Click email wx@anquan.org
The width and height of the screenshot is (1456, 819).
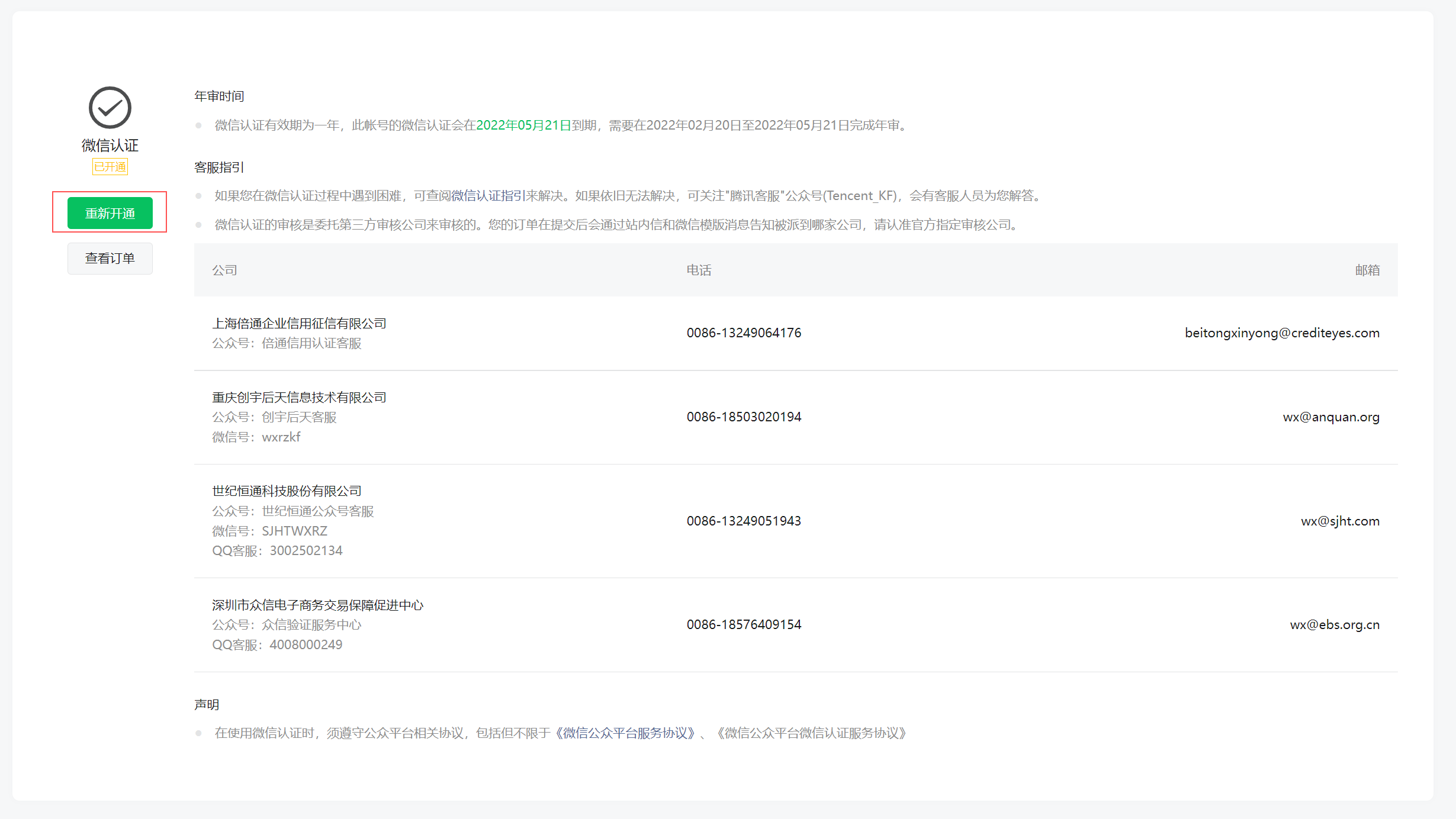coord(1331,417)
